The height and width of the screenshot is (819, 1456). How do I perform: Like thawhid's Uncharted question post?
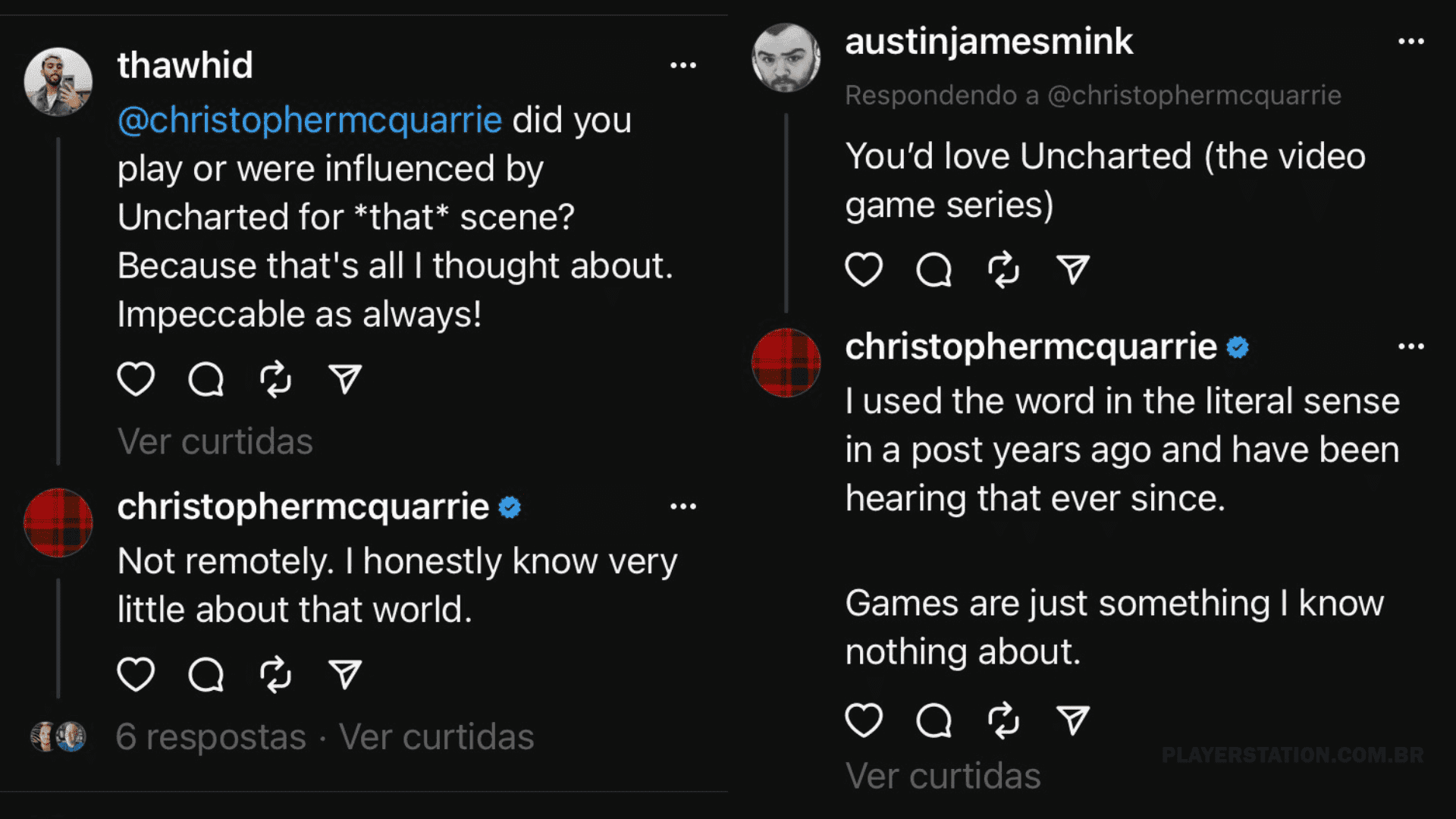[x=136, y=379]
